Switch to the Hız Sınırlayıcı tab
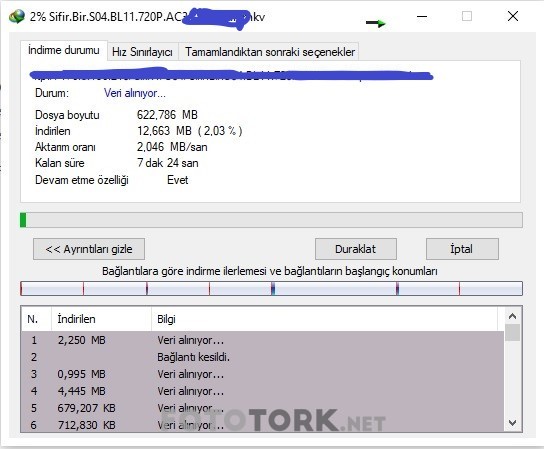The image size is (544, 449). pos(142,52)
